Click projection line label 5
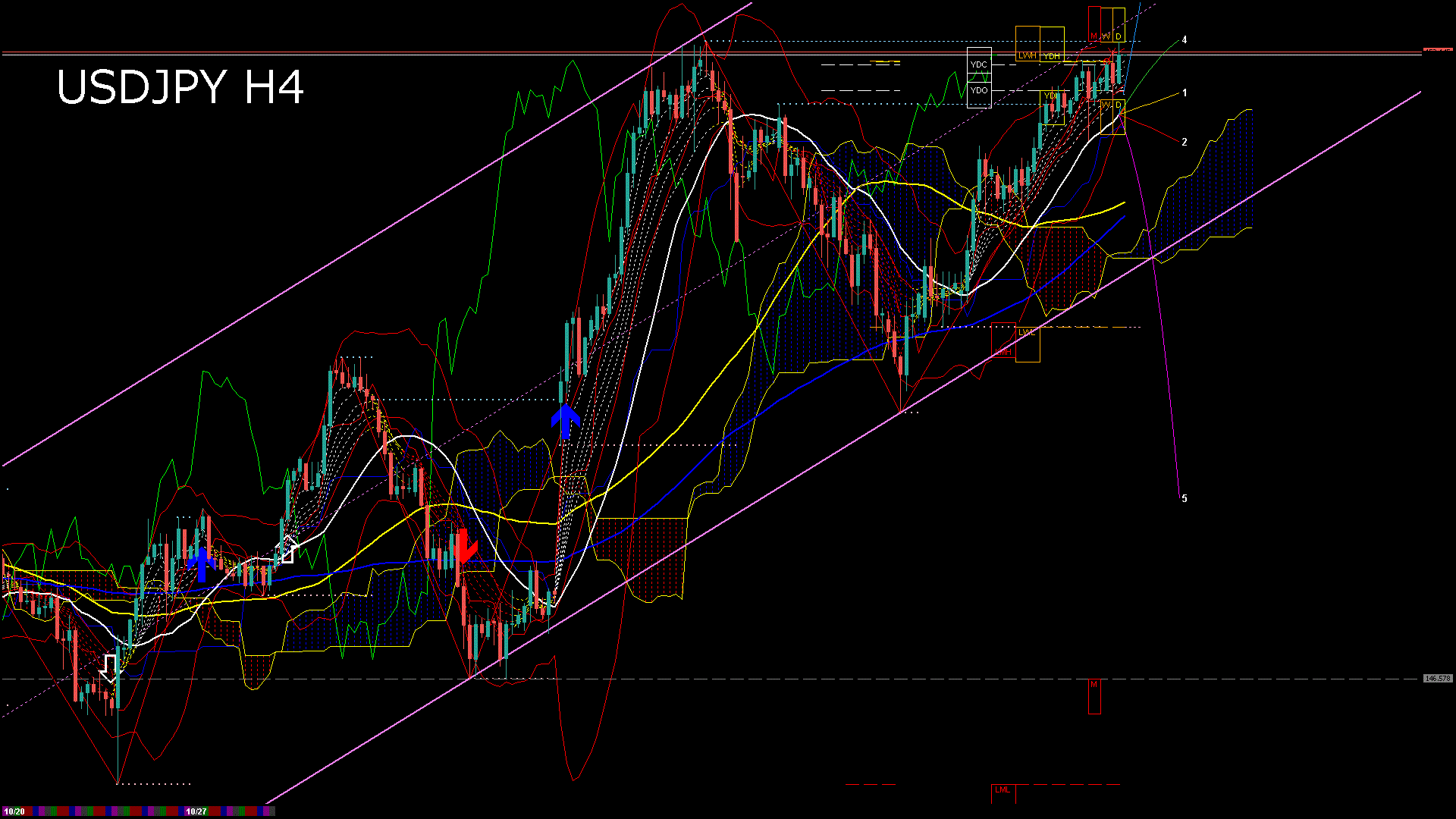This screenshot has height=819, width=1456. tap(1185, 498)
